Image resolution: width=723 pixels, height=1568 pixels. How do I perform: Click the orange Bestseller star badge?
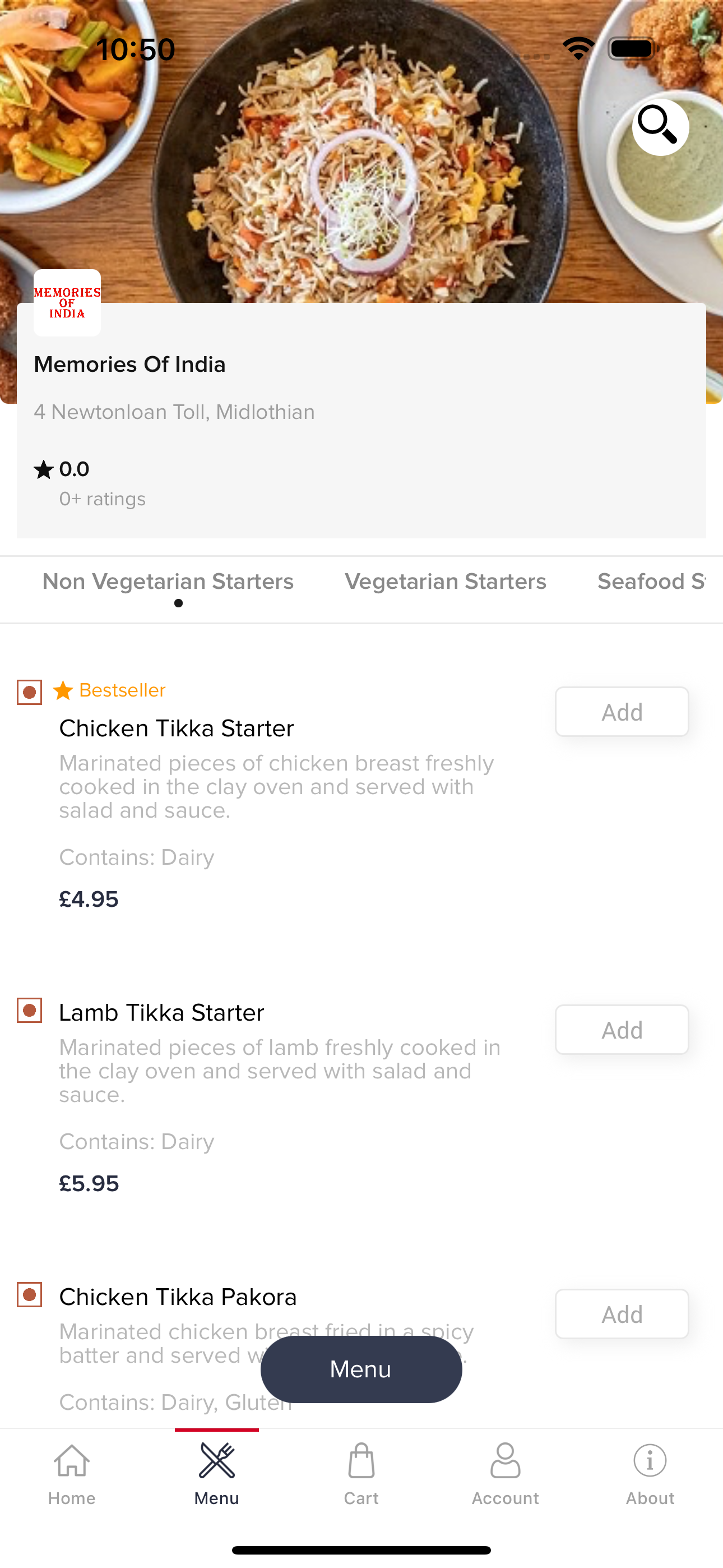pos(63,690)
